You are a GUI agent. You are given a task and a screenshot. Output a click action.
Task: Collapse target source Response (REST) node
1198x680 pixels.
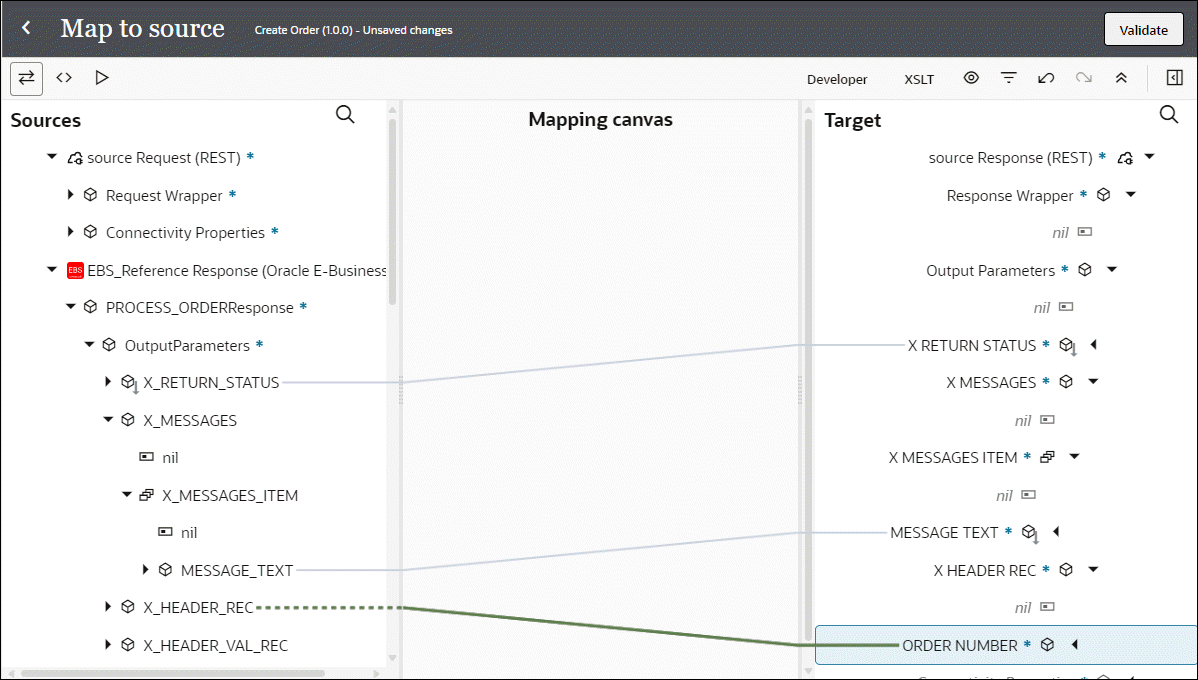(1149, 157)
